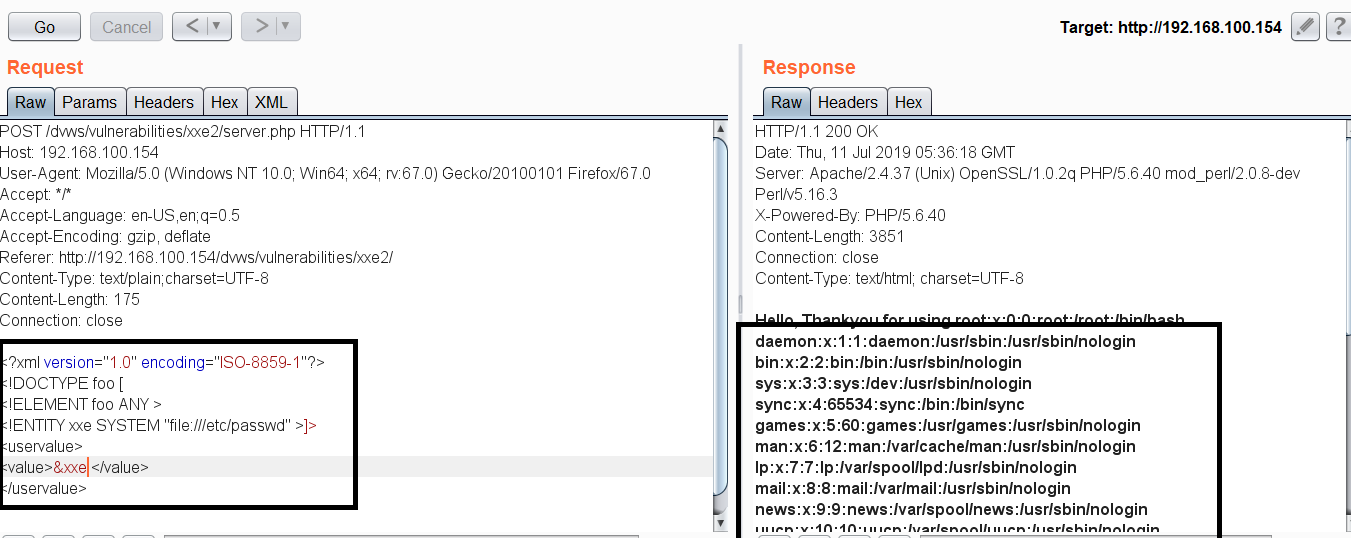Screen dimensions: 1351x538
Task: Click Content-Type: text/plain;charset=UTF-8 in request
Action: pyautogui.click(x=134, y=279)
